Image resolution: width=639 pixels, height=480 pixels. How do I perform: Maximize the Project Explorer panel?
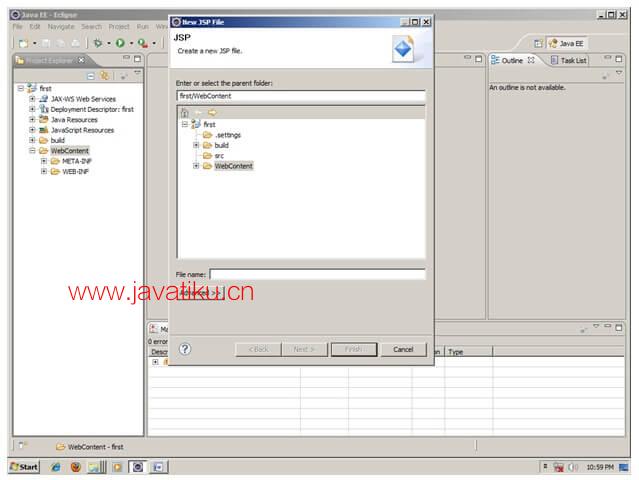[137, 59]
